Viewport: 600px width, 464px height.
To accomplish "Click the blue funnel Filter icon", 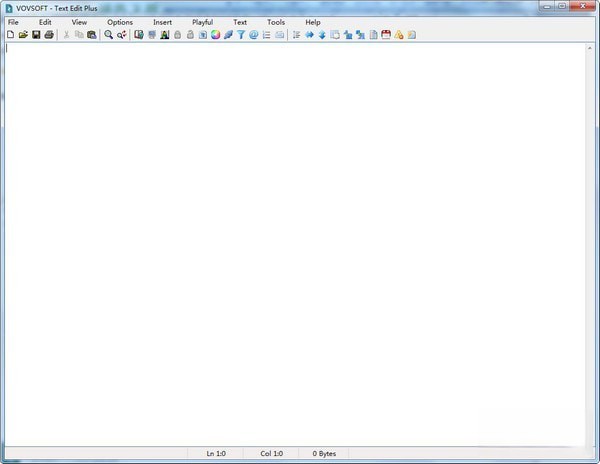I will click(x=241, y=35).
